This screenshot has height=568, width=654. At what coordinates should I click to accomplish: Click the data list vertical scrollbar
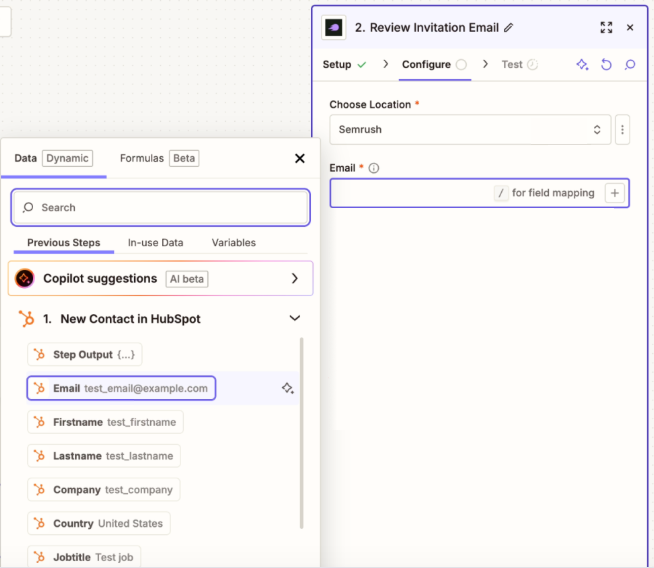pos(301,433)
